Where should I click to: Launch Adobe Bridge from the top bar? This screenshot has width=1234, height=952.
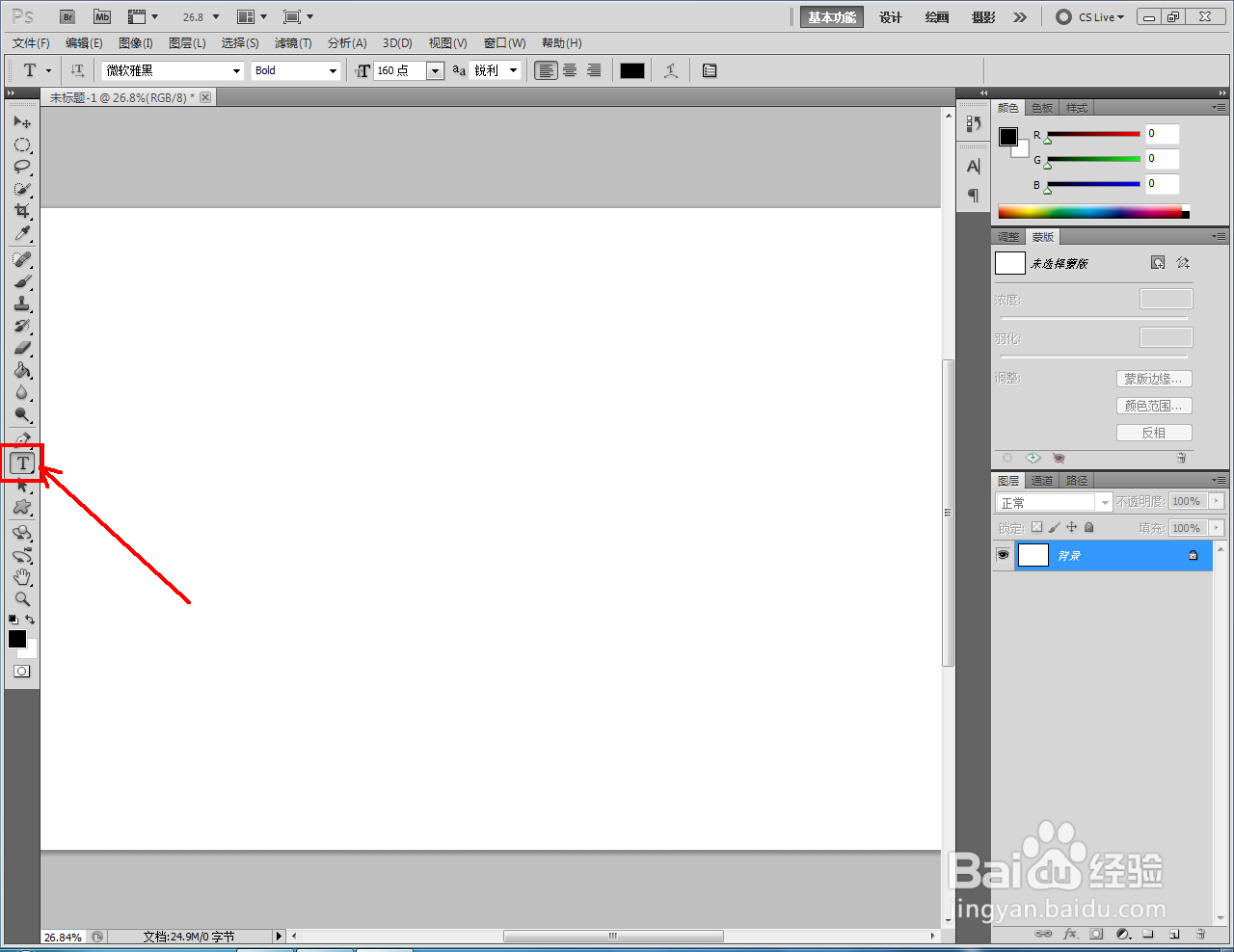click(67, 17)
